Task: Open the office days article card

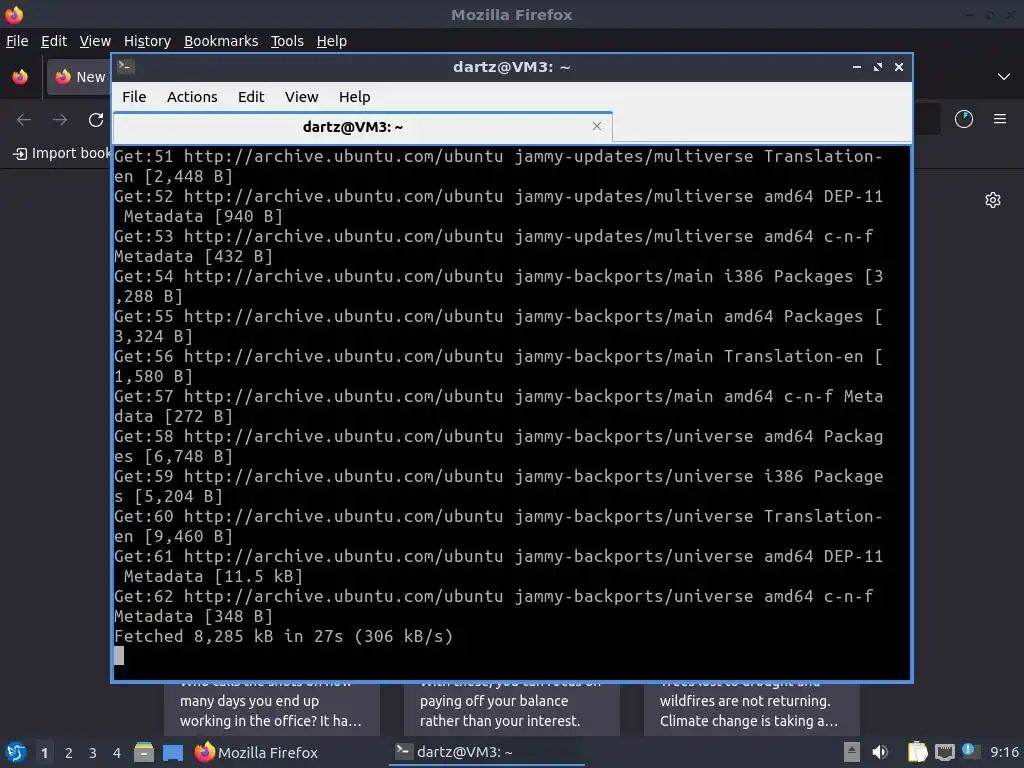Action: tap(272, 710)
